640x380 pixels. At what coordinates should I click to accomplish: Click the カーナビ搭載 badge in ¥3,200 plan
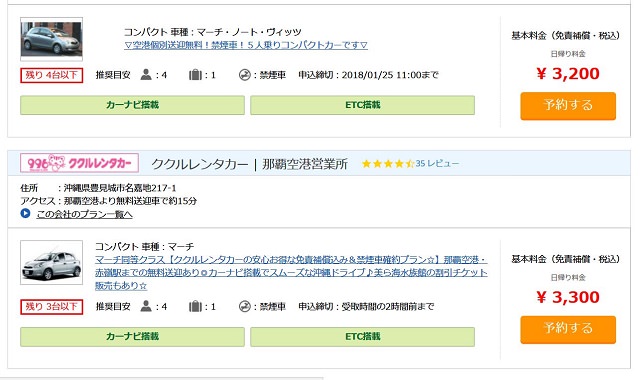click(132, 105)
